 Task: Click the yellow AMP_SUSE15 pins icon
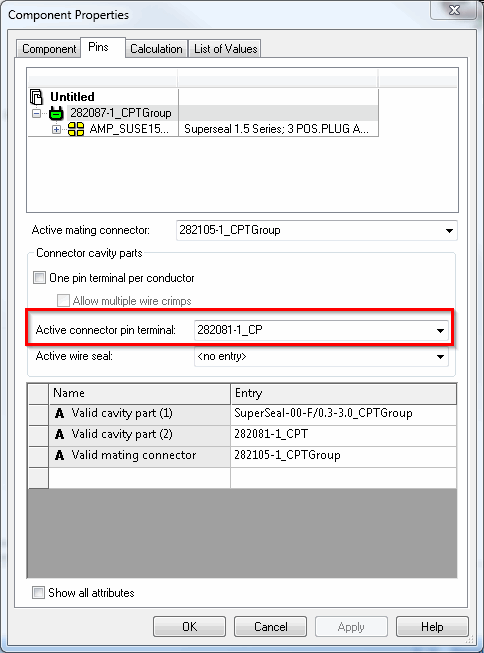(76, 129)
